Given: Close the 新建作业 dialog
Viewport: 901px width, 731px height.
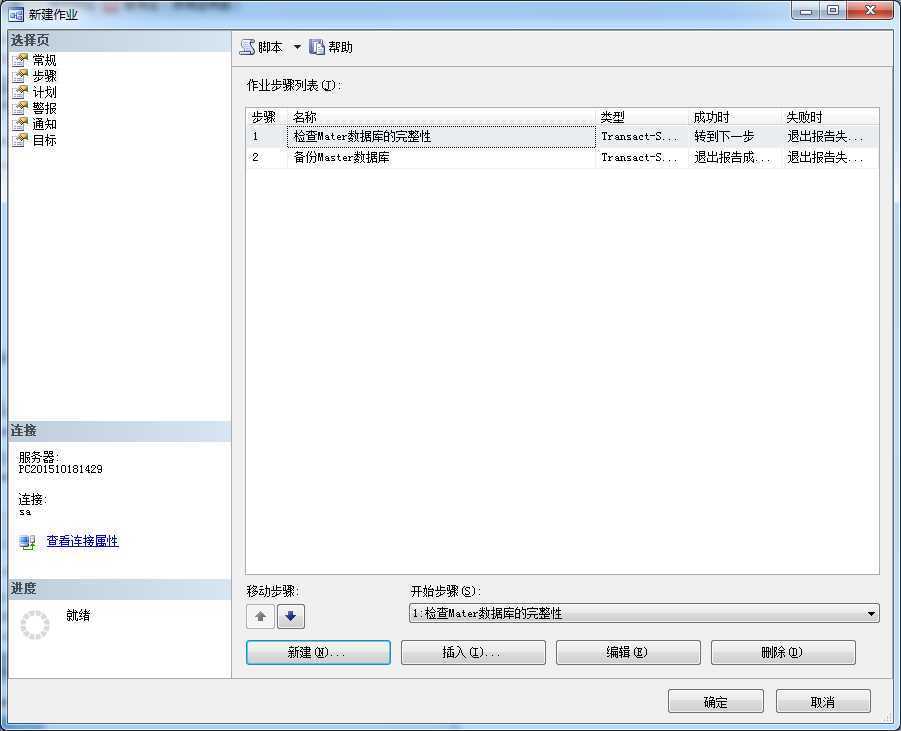Looking at the screenshot, I should 870,11.
